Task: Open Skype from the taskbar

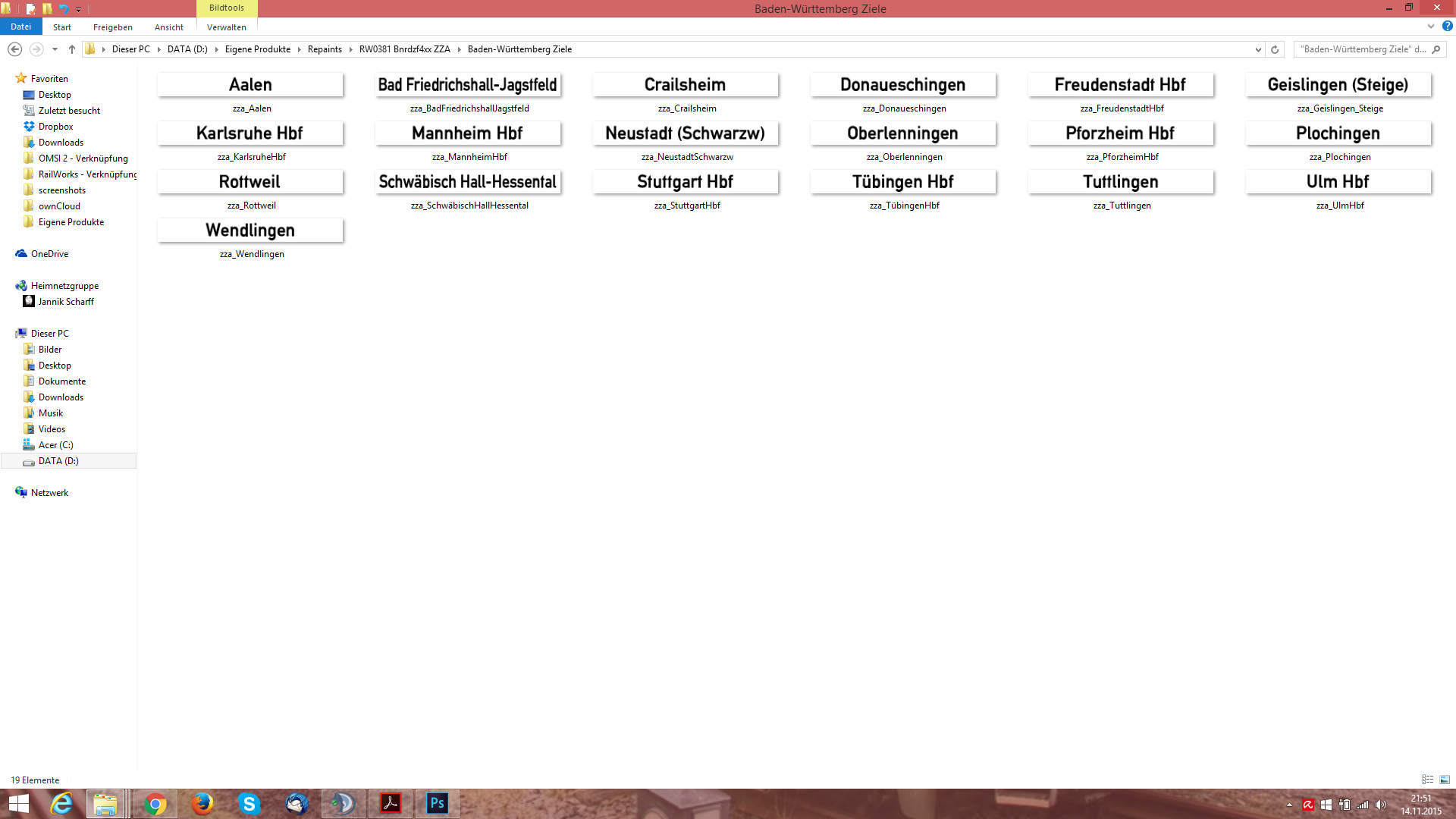Action: pyautogui.click(x=249, y=803)
